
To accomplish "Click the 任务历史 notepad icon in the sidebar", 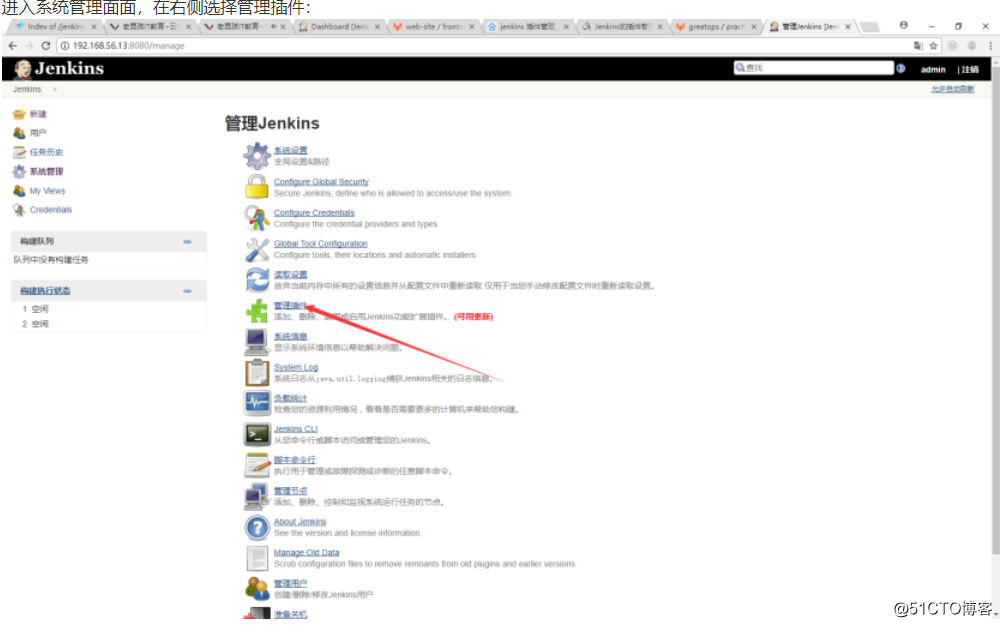I will (19, 152).
